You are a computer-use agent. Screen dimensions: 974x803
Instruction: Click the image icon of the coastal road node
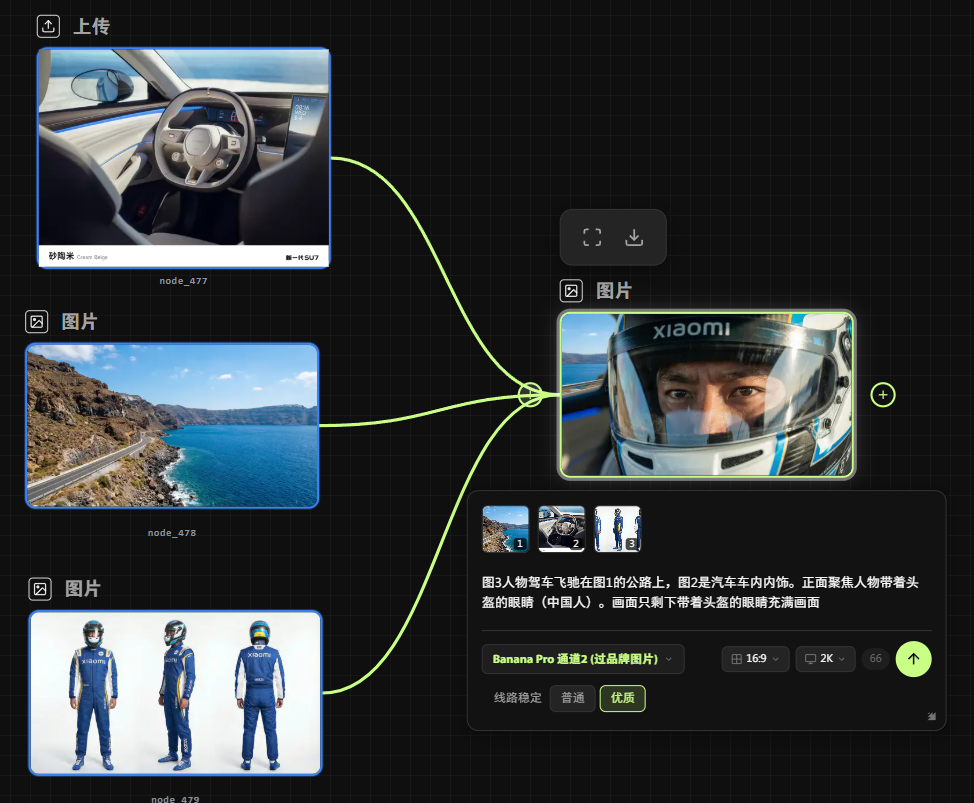pos(37,322)
